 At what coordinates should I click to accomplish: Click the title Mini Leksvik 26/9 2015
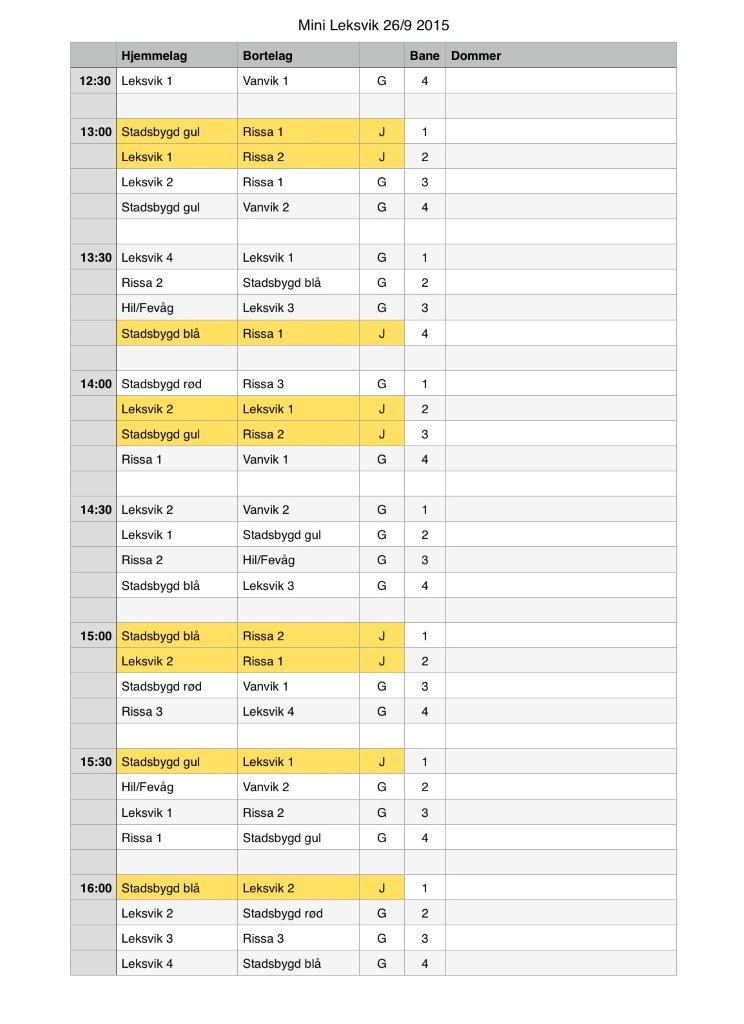point(374,25)
